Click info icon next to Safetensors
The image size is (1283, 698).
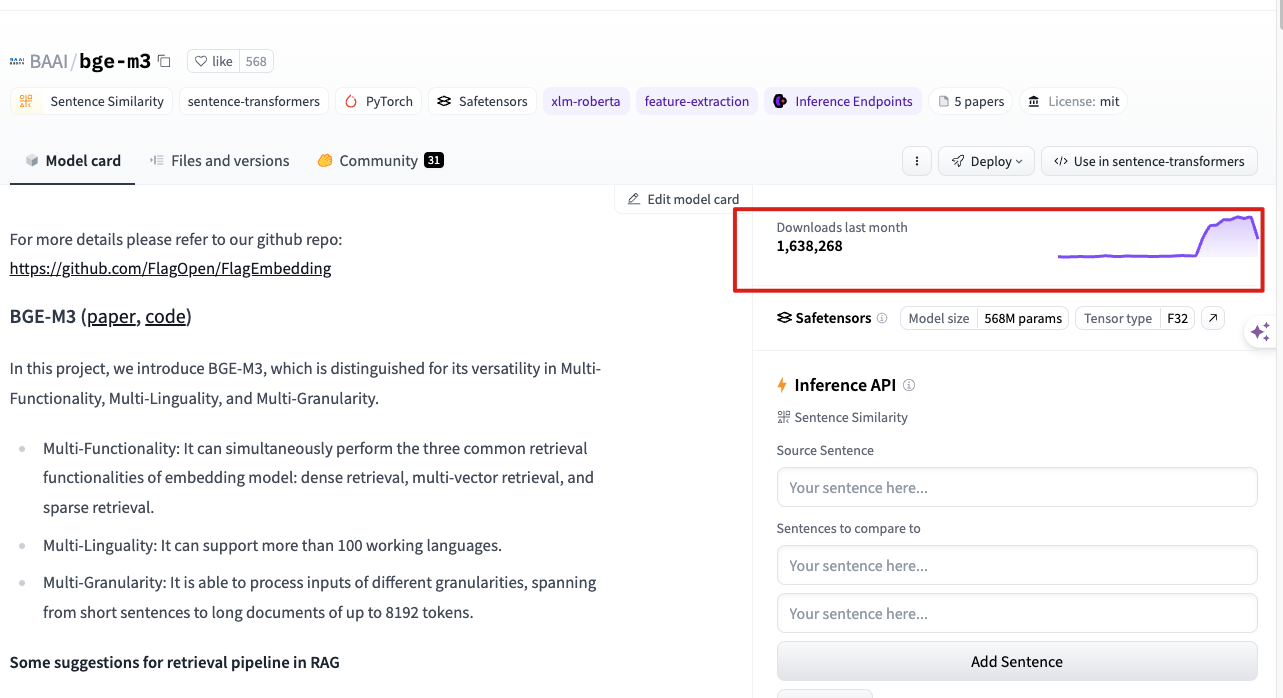point(882,318)
